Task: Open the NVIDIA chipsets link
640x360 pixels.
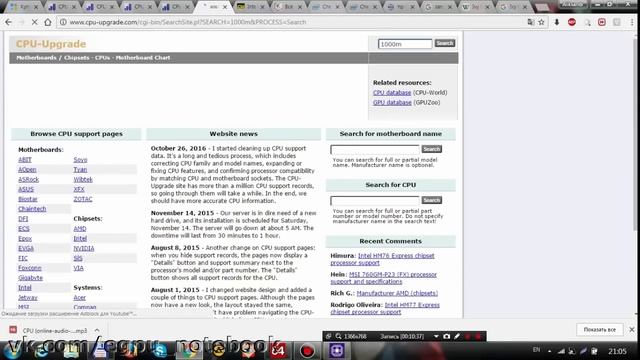Action: coord(84,248)
